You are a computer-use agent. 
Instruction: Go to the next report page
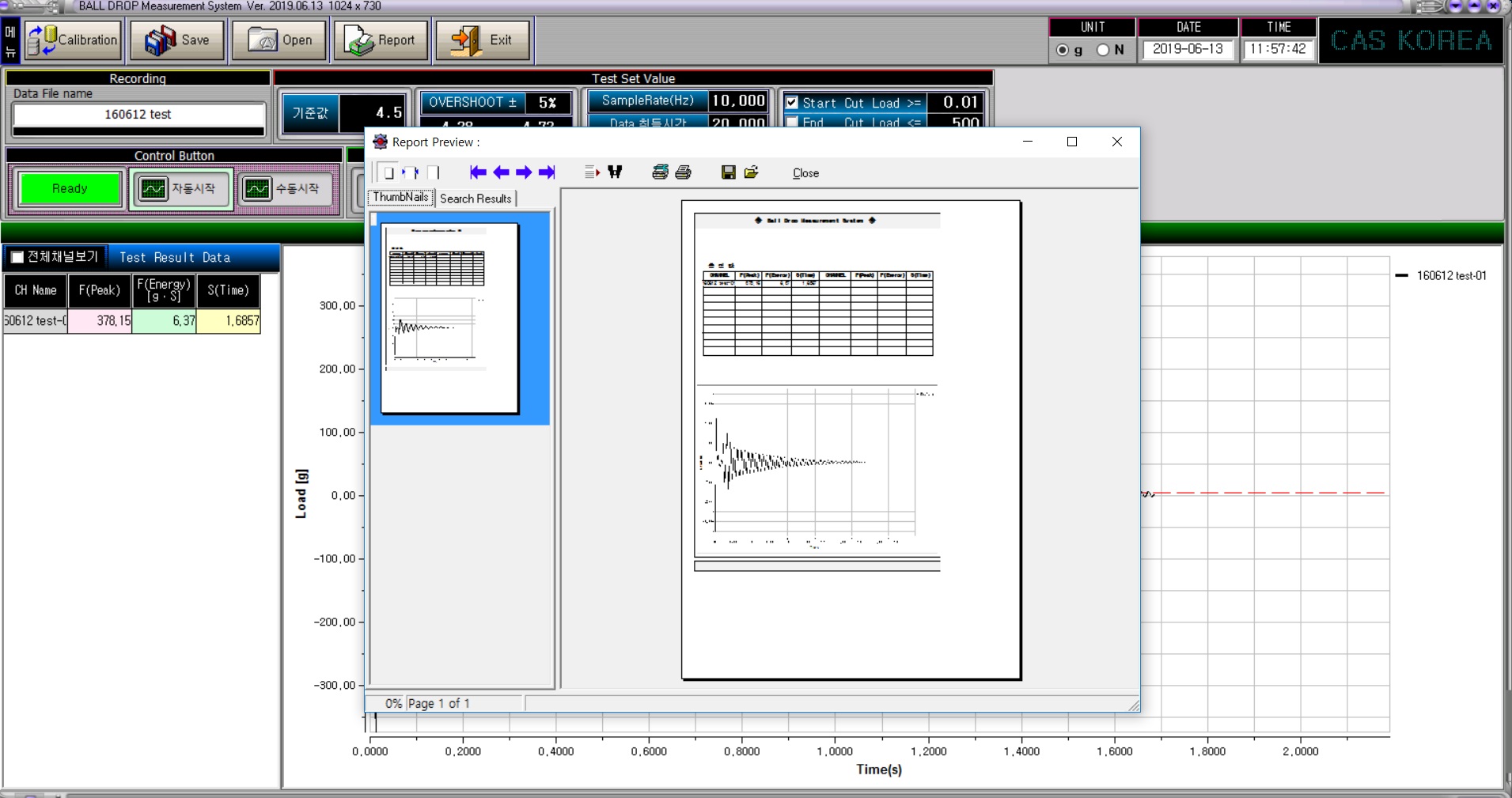click(x=524, y=172)
